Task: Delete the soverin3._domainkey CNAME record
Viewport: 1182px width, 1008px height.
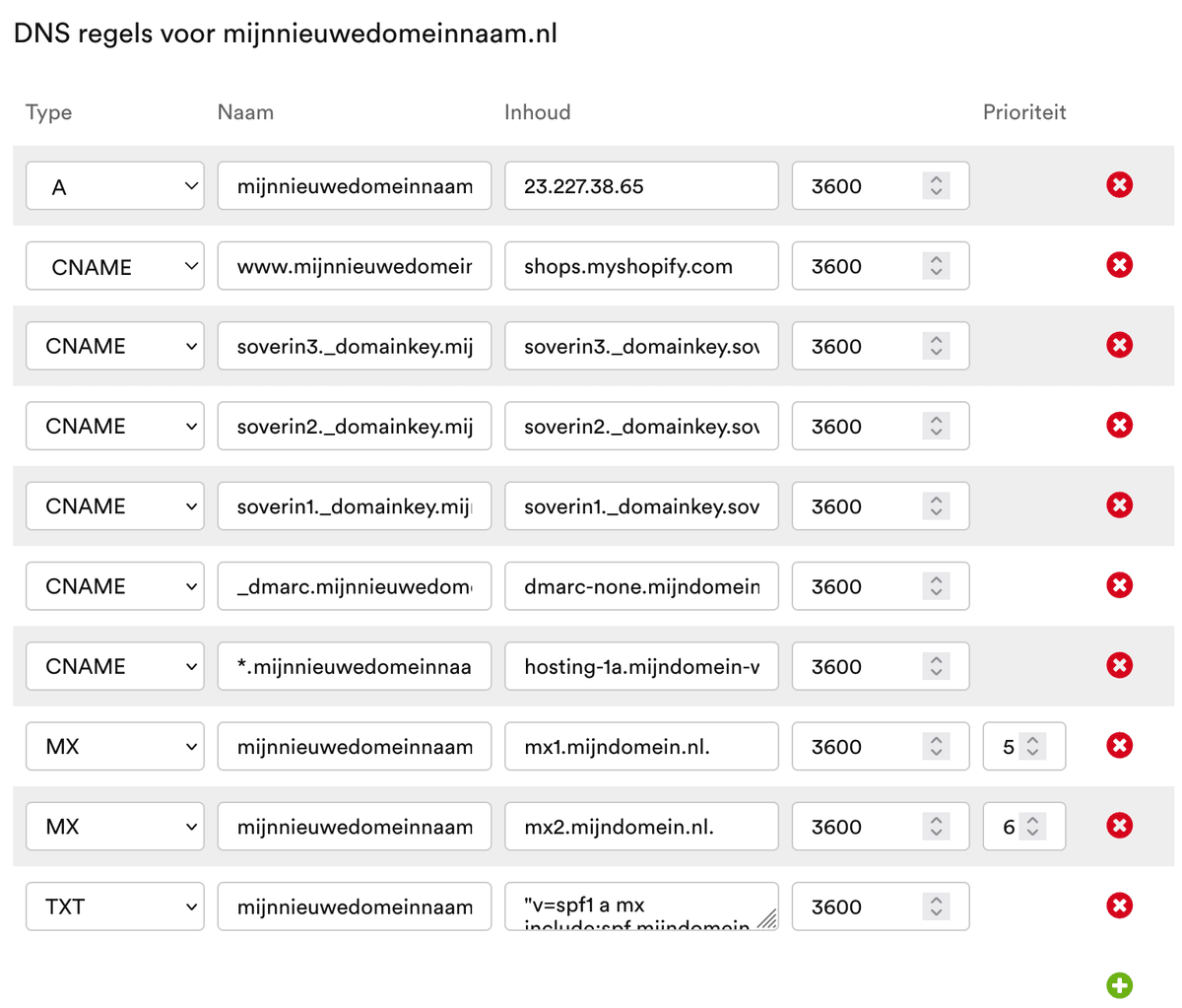Action: pyautogui.click(x=1119, y=345)
